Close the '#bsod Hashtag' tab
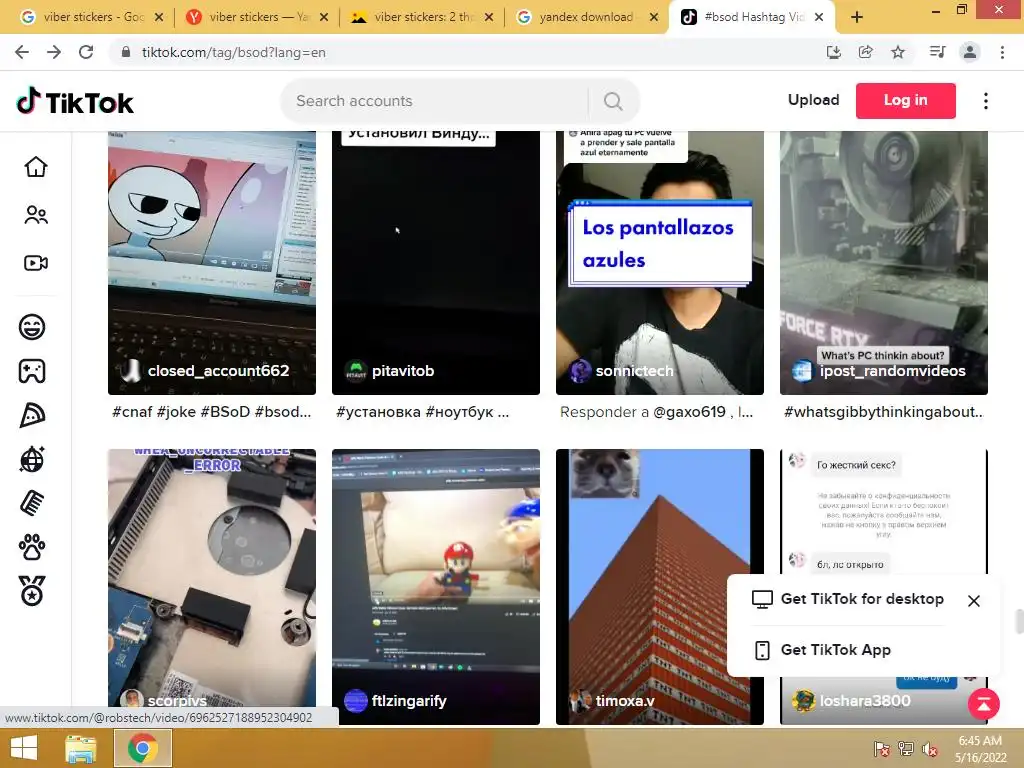The width and height of the screenshot is (1024, 768). tap(819, 17)
